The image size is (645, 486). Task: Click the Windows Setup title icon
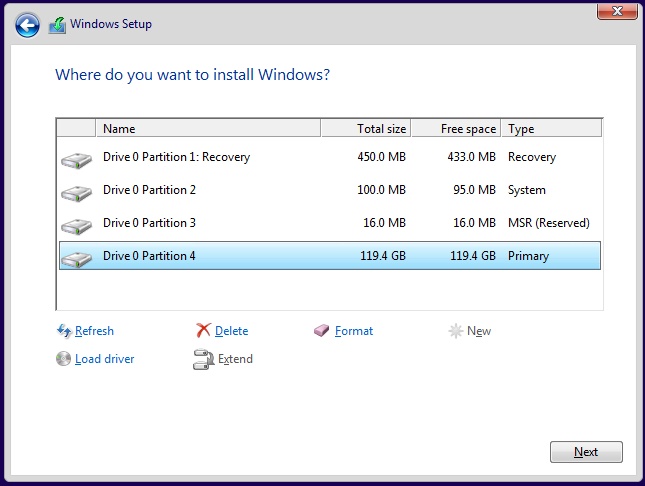click(57, 25)
